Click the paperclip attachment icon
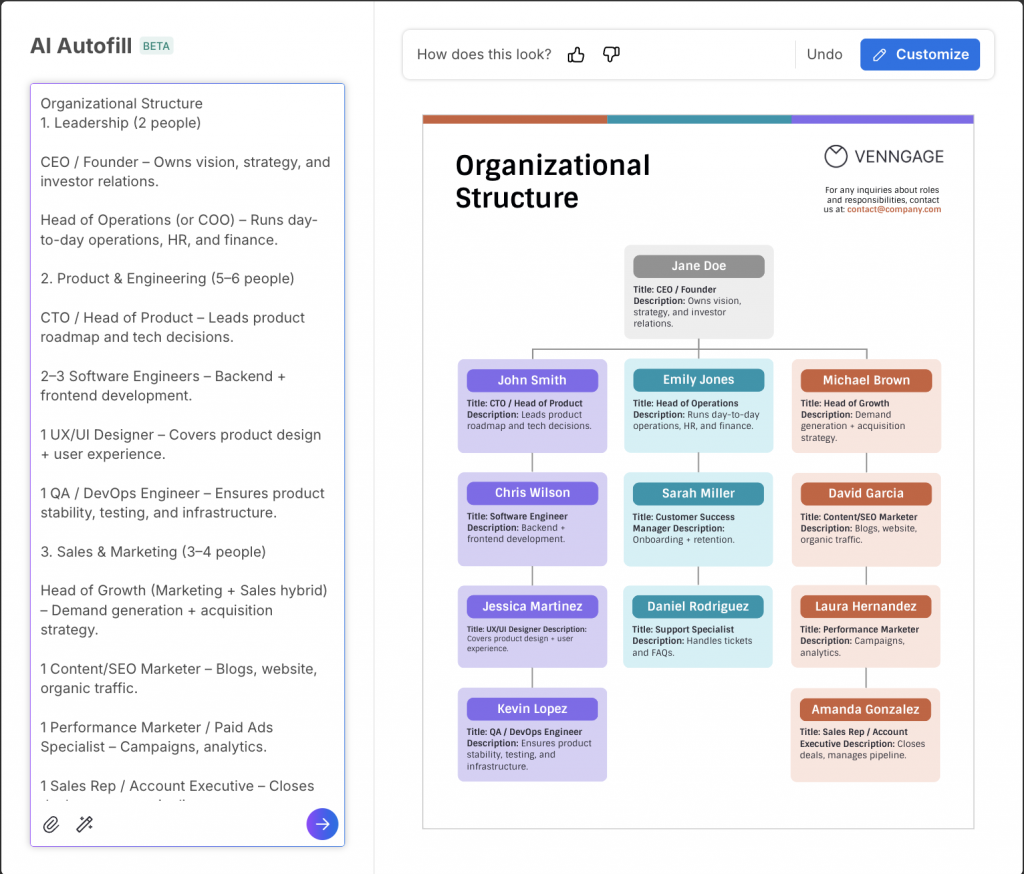The image size is (1024, 874). (x=51, y=824)
